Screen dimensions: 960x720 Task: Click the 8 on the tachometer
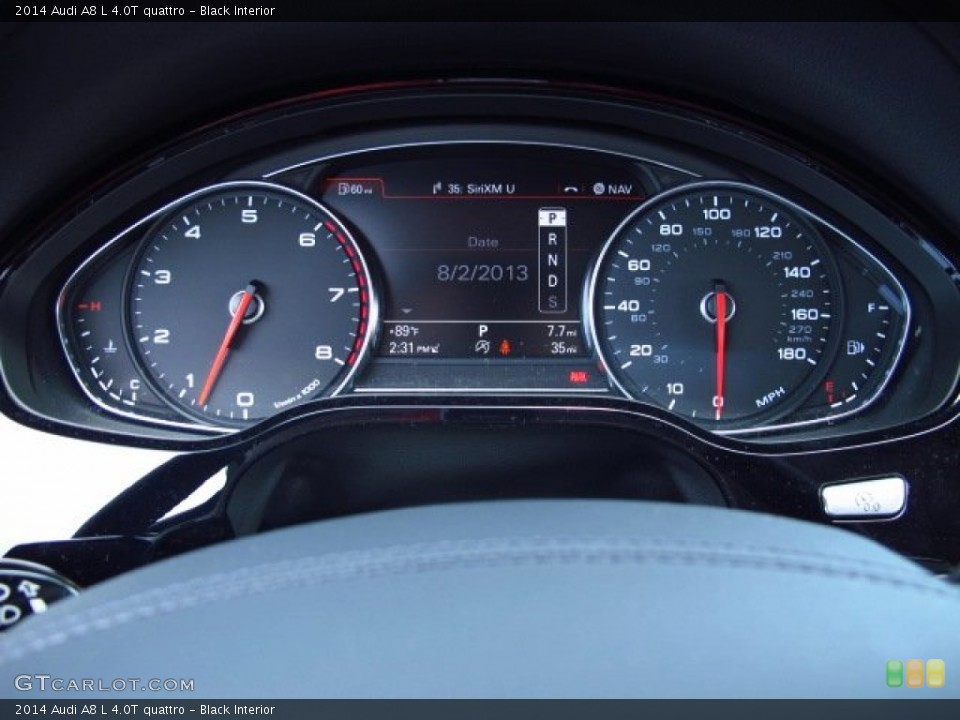coord(323,352)
